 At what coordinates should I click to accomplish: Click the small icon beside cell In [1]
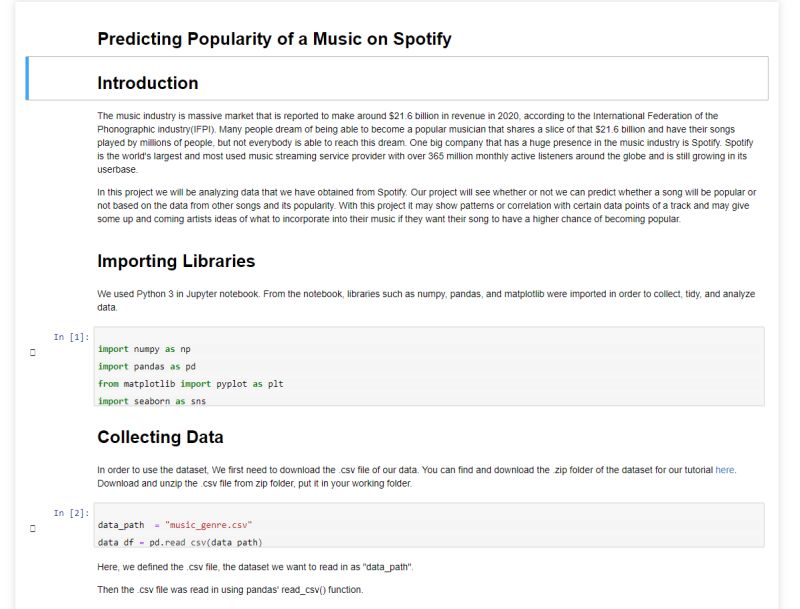33,352
